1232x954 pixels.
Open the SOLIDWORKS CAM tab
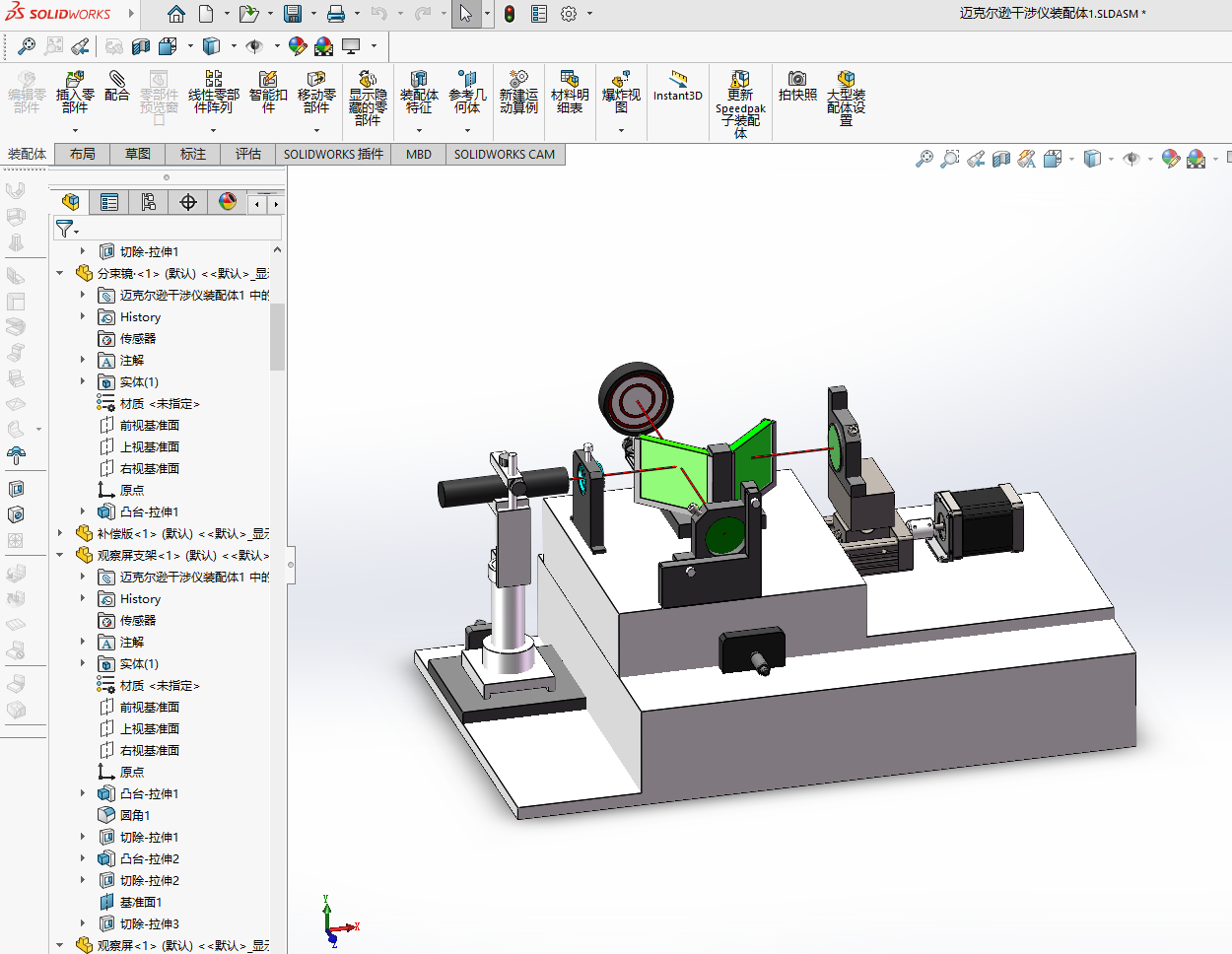point(505,154)
